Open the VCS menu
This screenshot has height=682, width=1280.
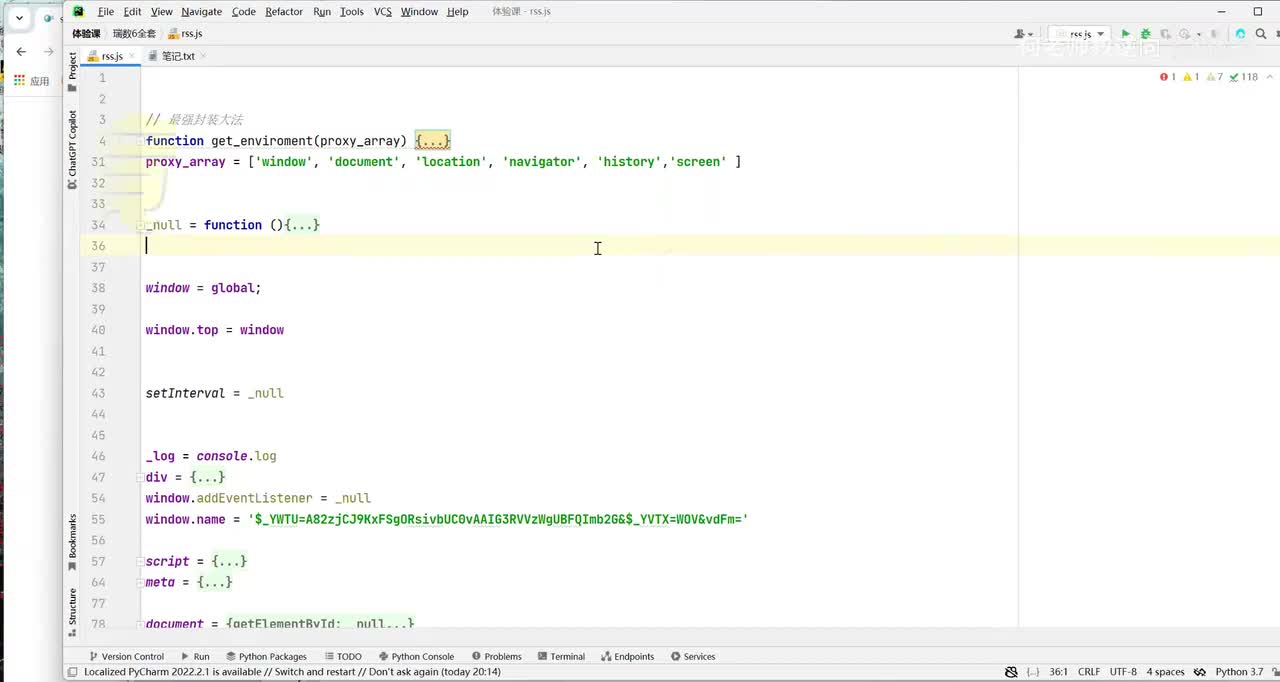[x=383, y=12]
